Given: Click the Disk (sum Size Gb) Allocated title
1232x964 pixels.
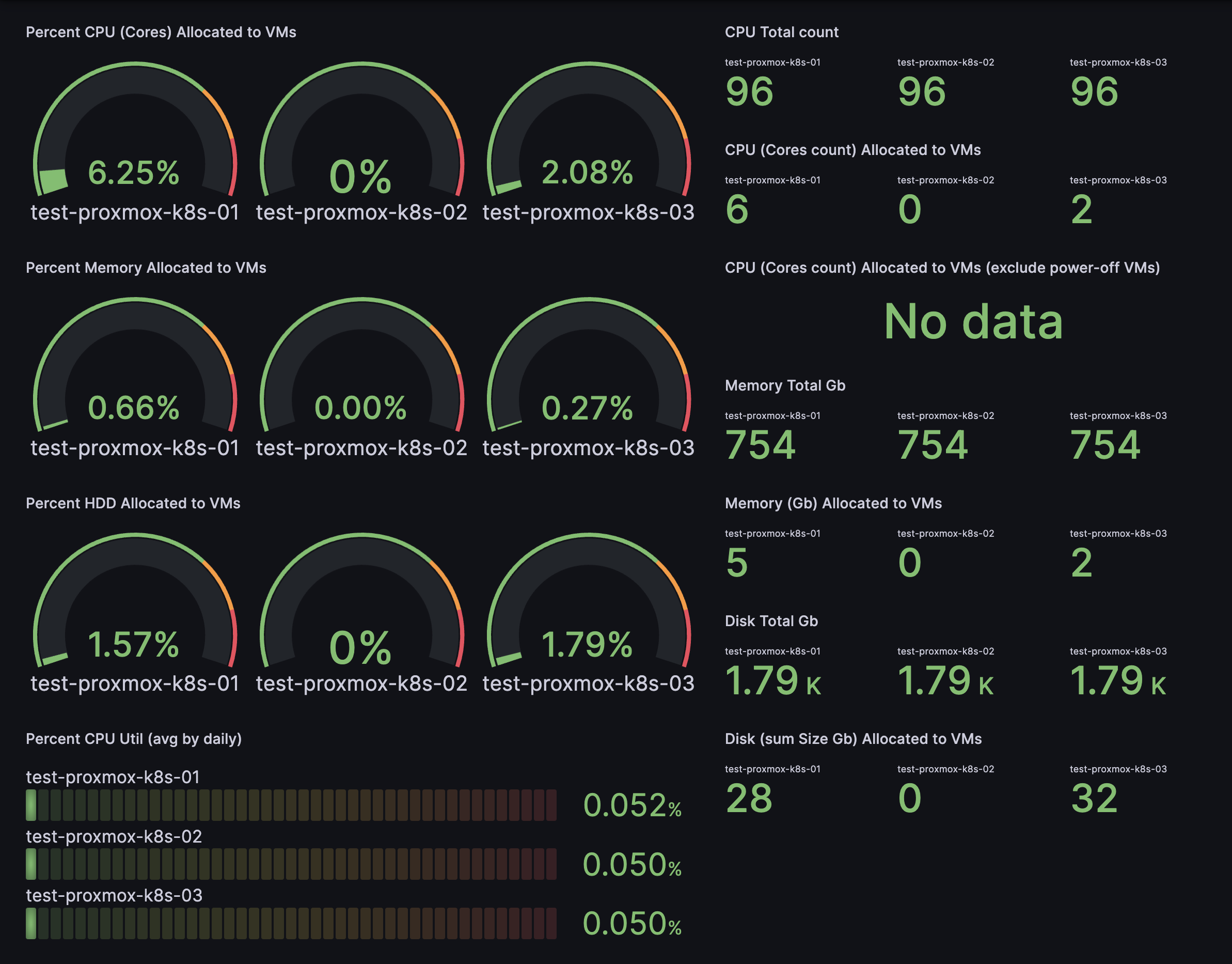Looking at the screenshot, I should pyautogui.click(x=853, y=739).
